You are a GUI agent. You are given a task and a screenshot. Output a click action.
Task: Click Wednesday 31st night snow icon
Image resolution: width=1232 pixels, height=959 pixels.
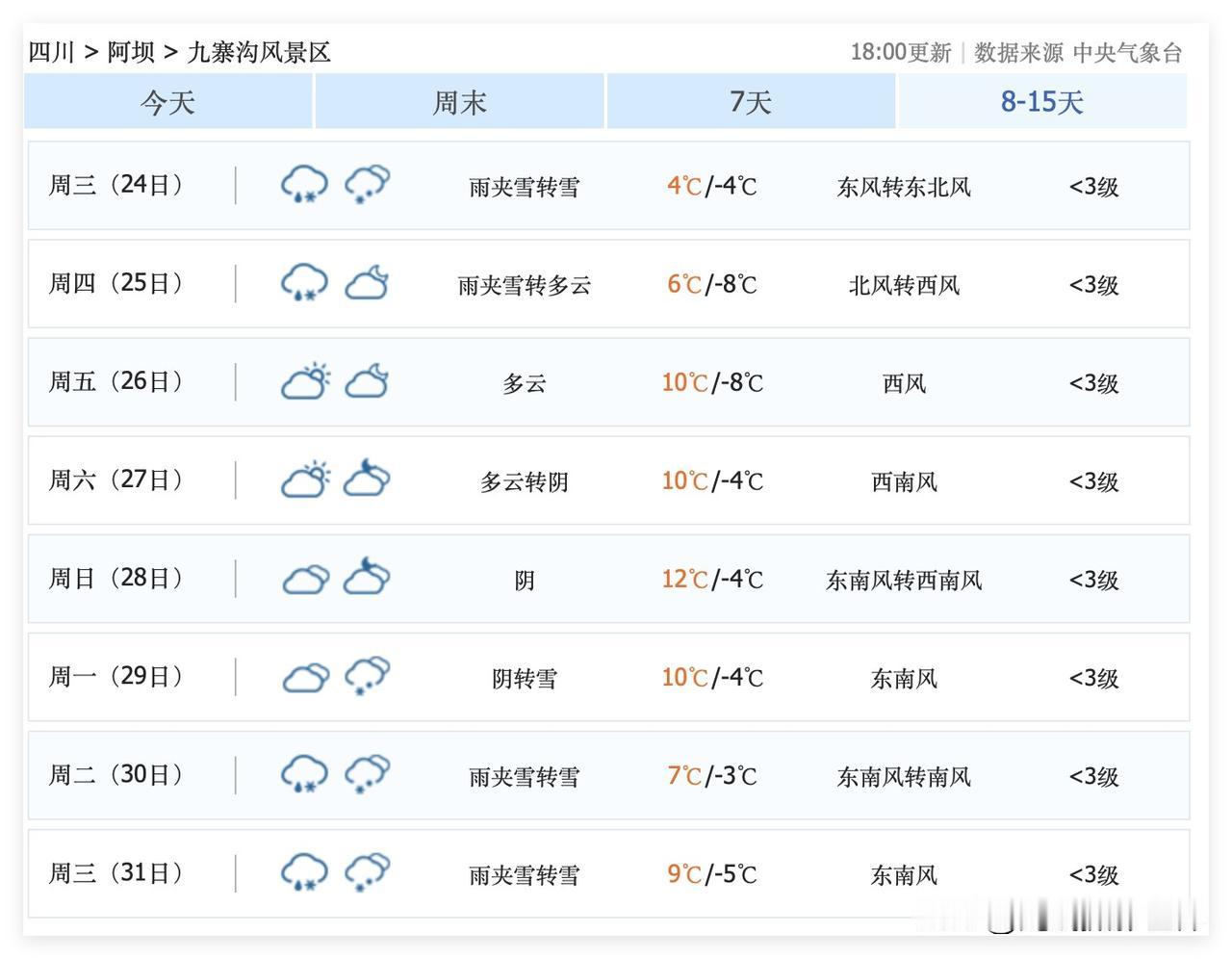(367, 872)
